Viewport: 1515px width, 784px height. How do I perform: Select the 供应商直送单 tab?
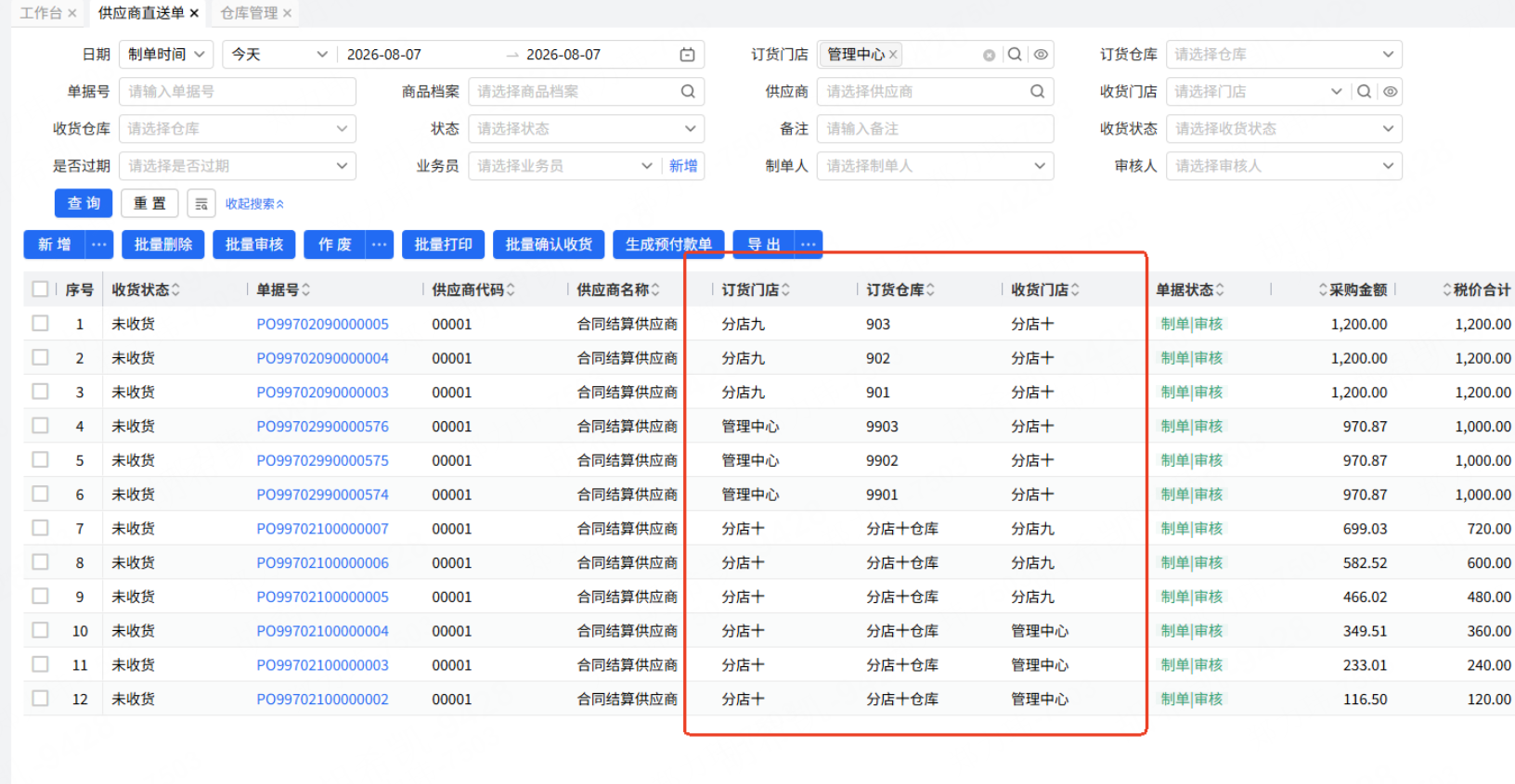pyautogui.click(x=141, y=13)
